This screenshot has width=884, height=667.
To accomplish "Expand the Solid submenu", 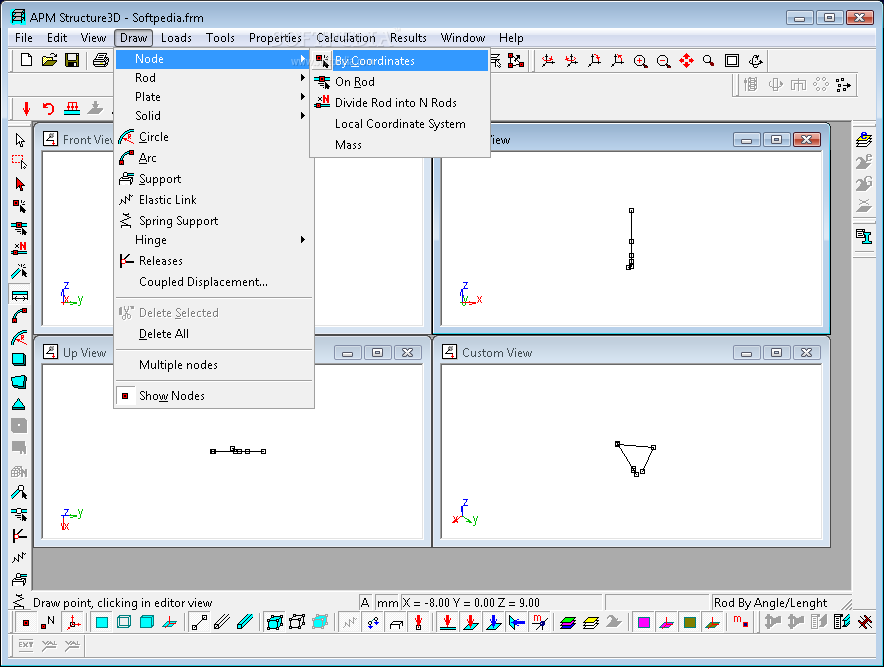I will coord(214,116).
